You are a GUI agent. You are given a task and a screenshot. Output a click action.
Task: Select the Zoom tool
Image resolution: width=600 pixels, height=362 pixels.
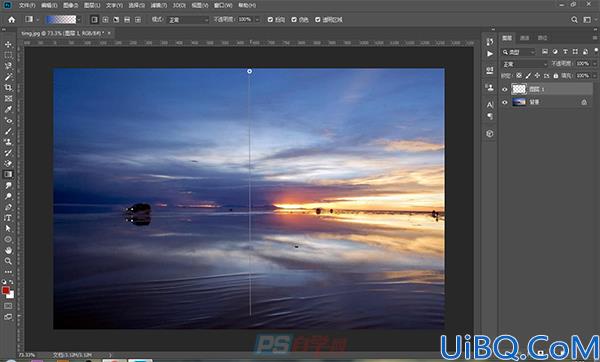tap(8, 261)
